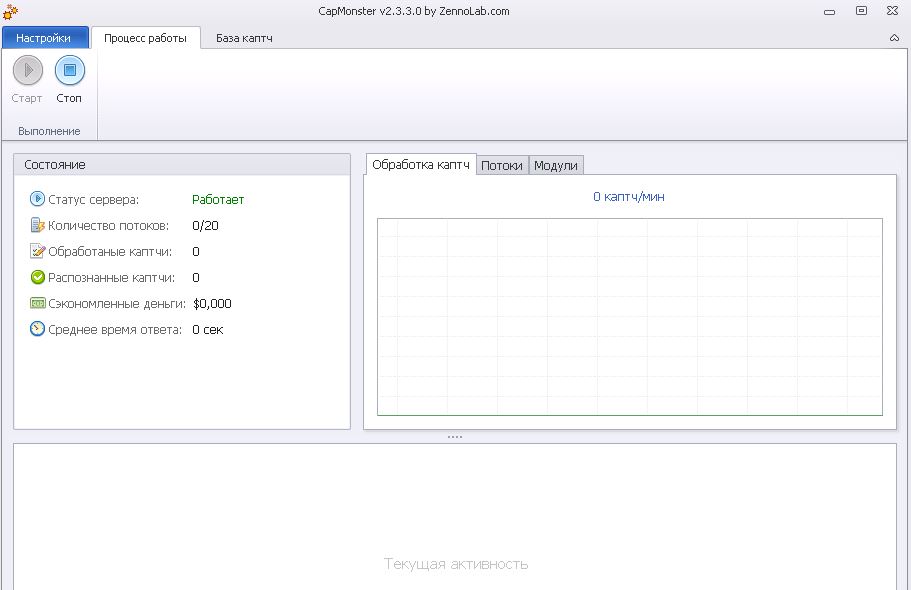Click the 0 сек response time value
Image resolution: width=911 pixels, height=590 pixels.
(x=207, y=330)
